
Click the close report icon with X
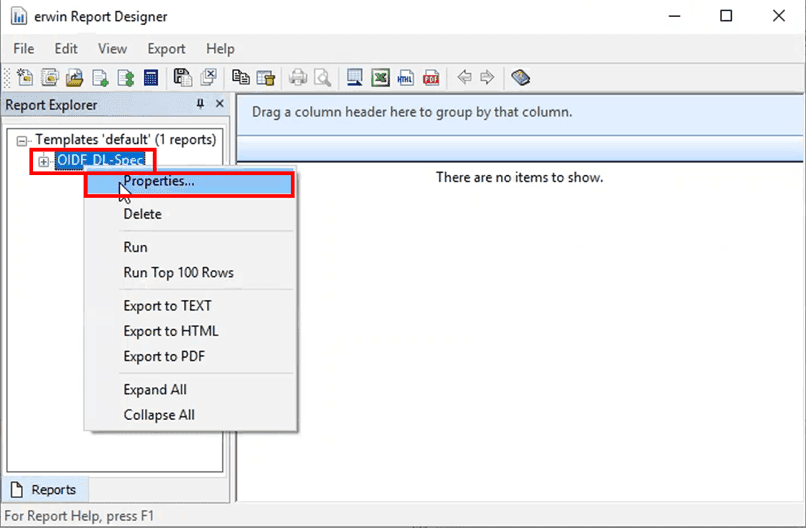[x=209, y=78]
